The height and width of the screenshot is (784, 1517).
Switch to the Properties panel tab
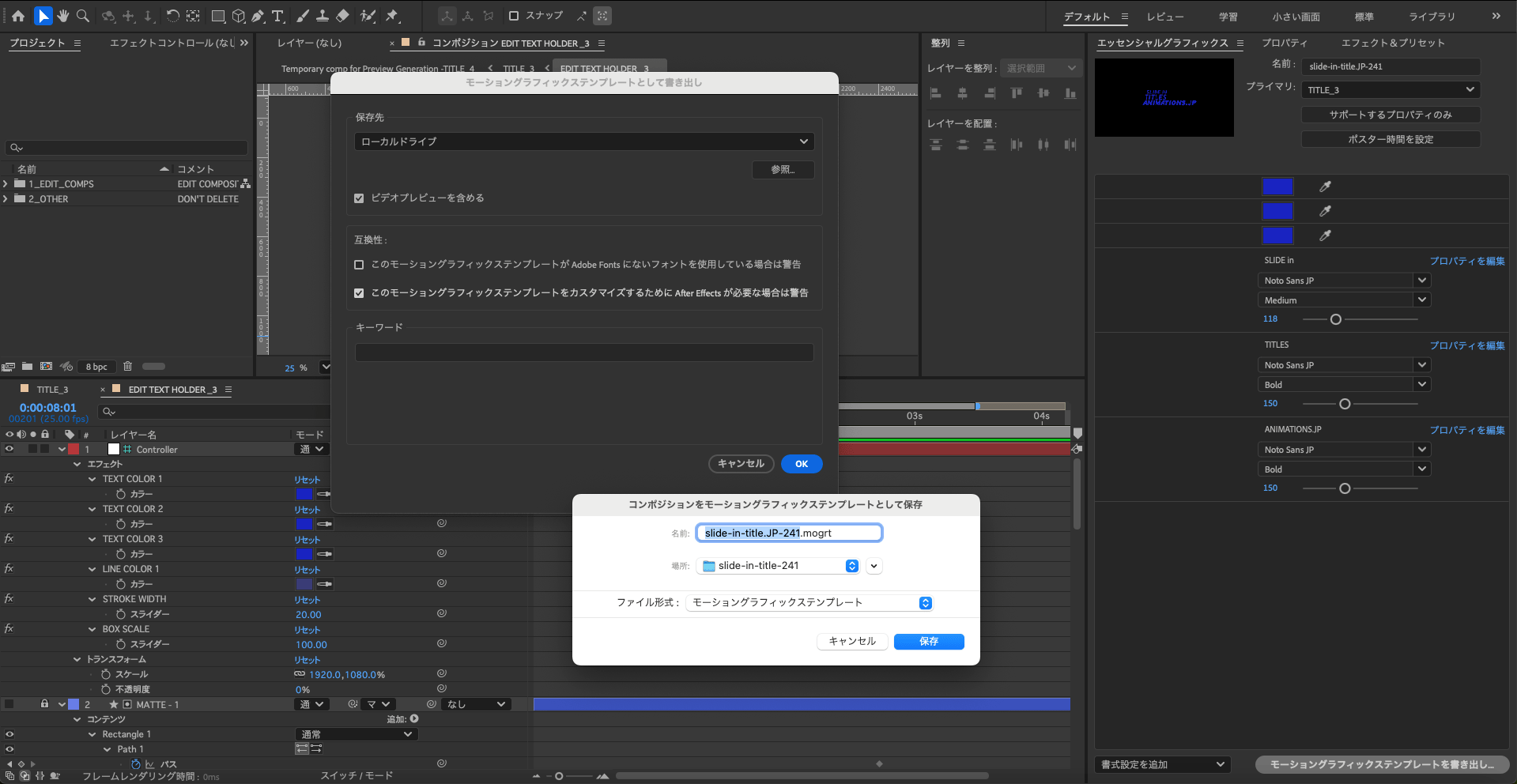point(1284,43)
